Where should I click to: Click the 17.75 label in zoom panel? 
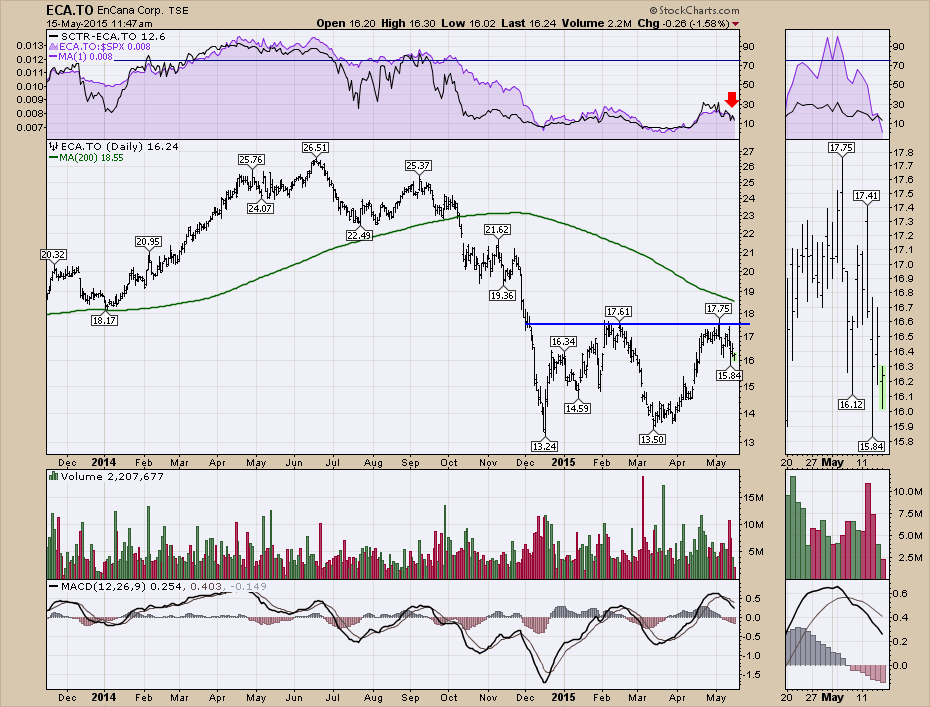[x=841, y=148]
